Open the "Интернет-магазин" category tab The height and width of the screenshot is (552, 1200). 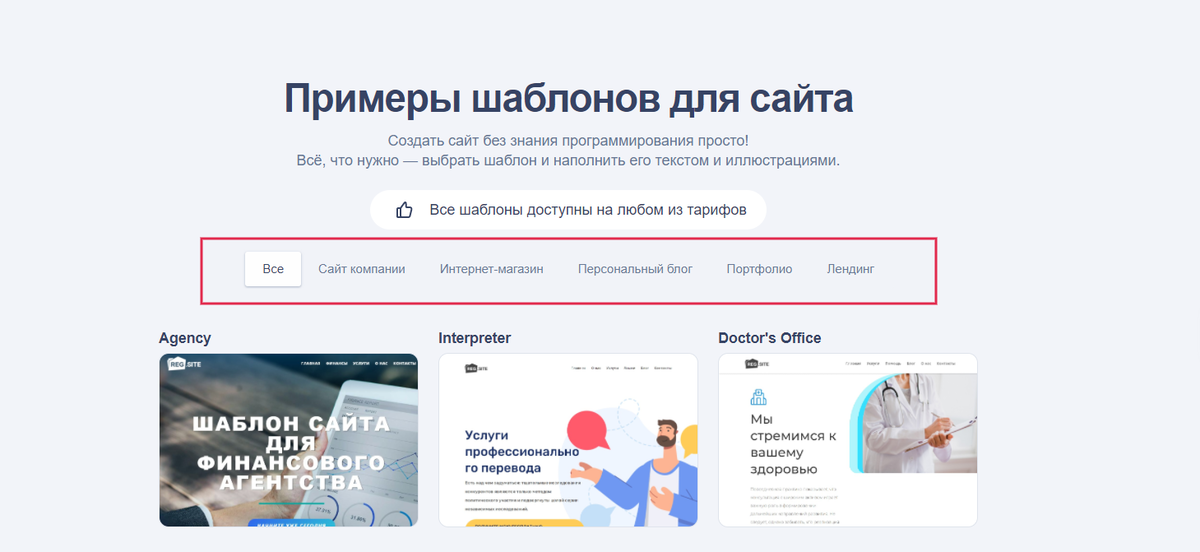tap(491, 269)
